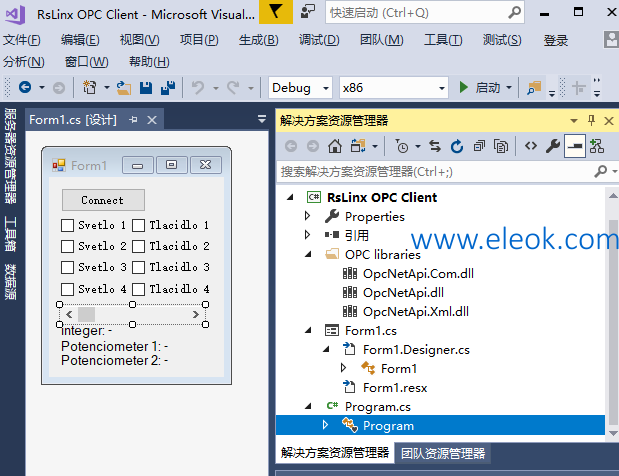
Task: Click the View Code icon
Action: click(x=531, y=146)
